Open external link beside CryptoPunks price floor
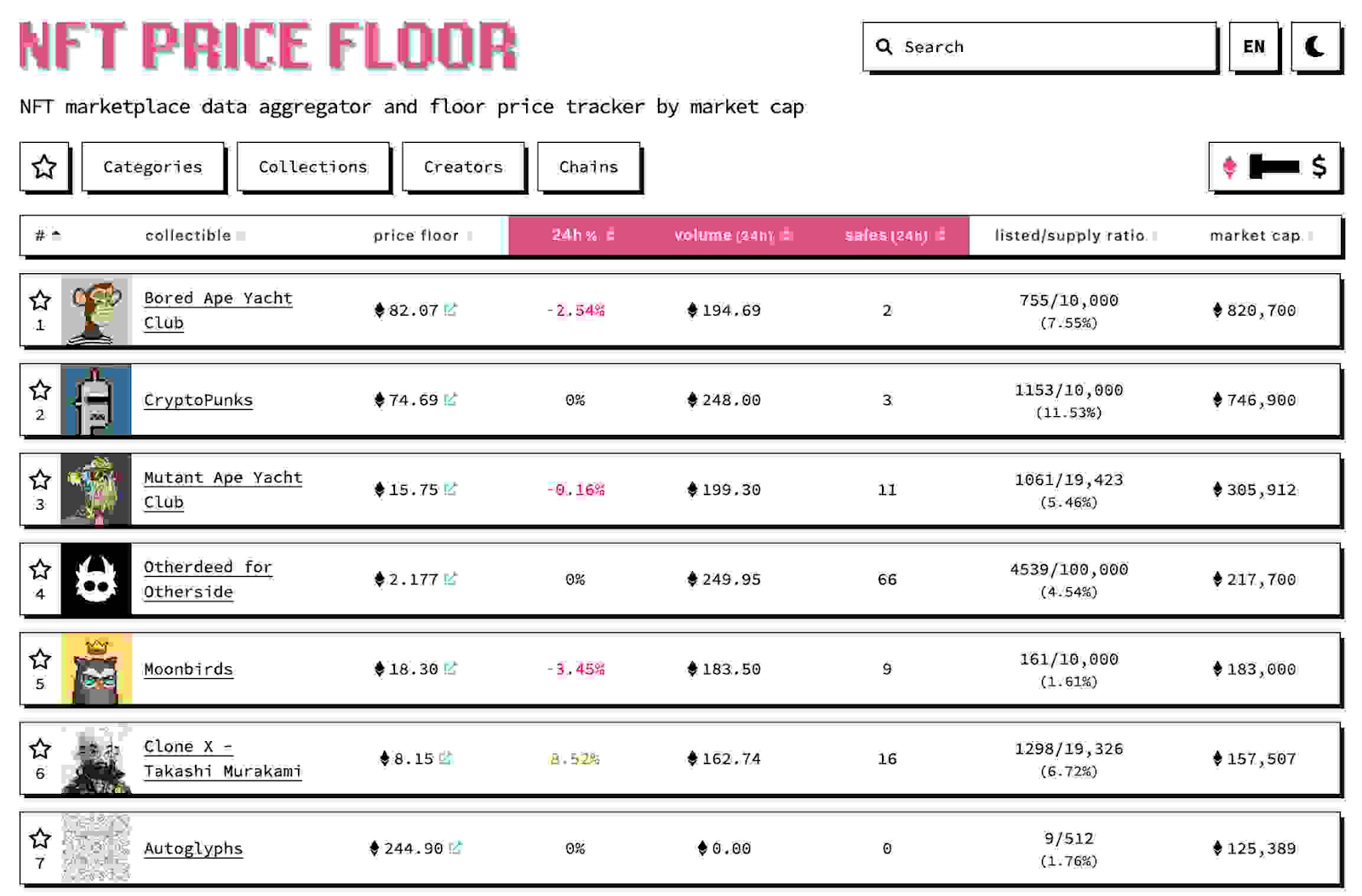The image size is (1362, 896). (450, 398)
